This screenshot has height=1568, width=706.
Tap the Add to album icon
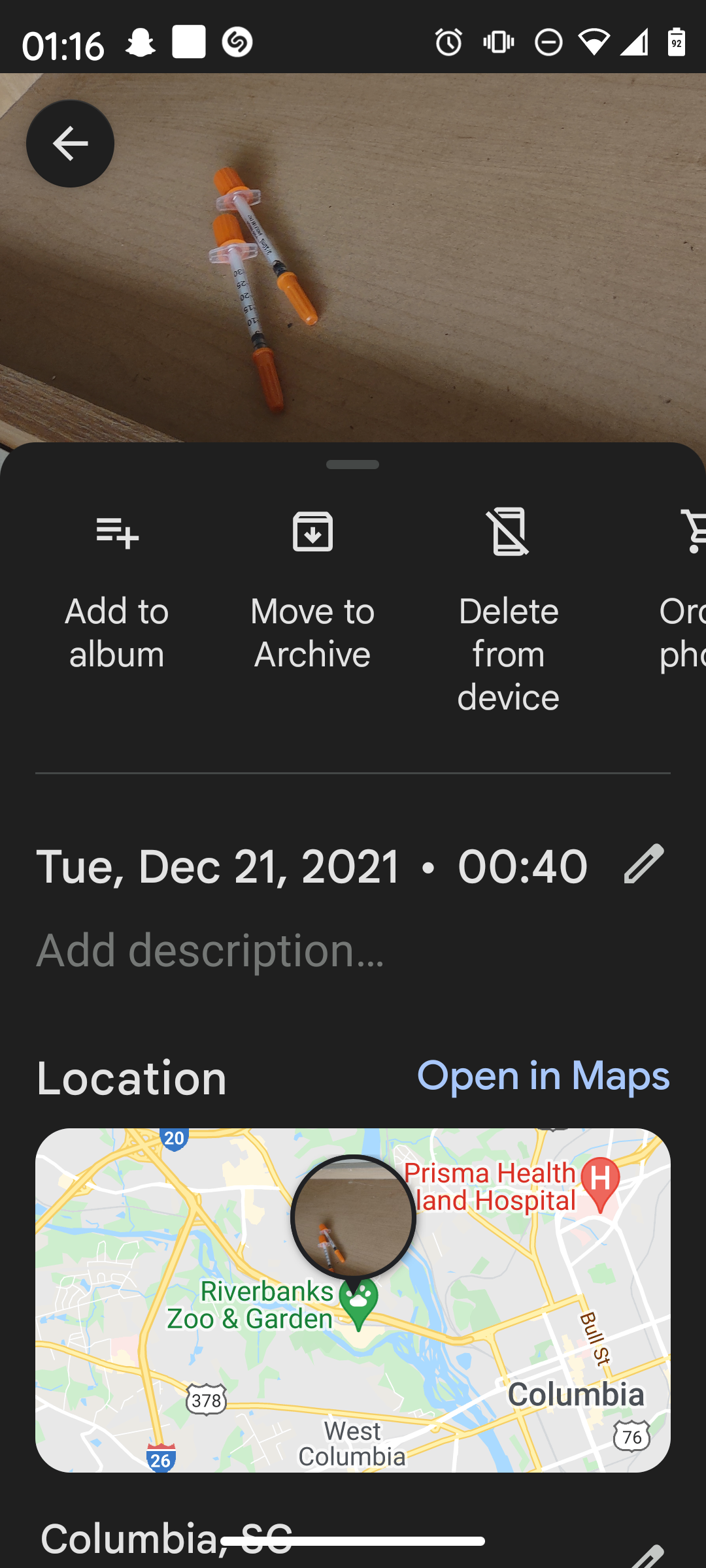(117, 532)
